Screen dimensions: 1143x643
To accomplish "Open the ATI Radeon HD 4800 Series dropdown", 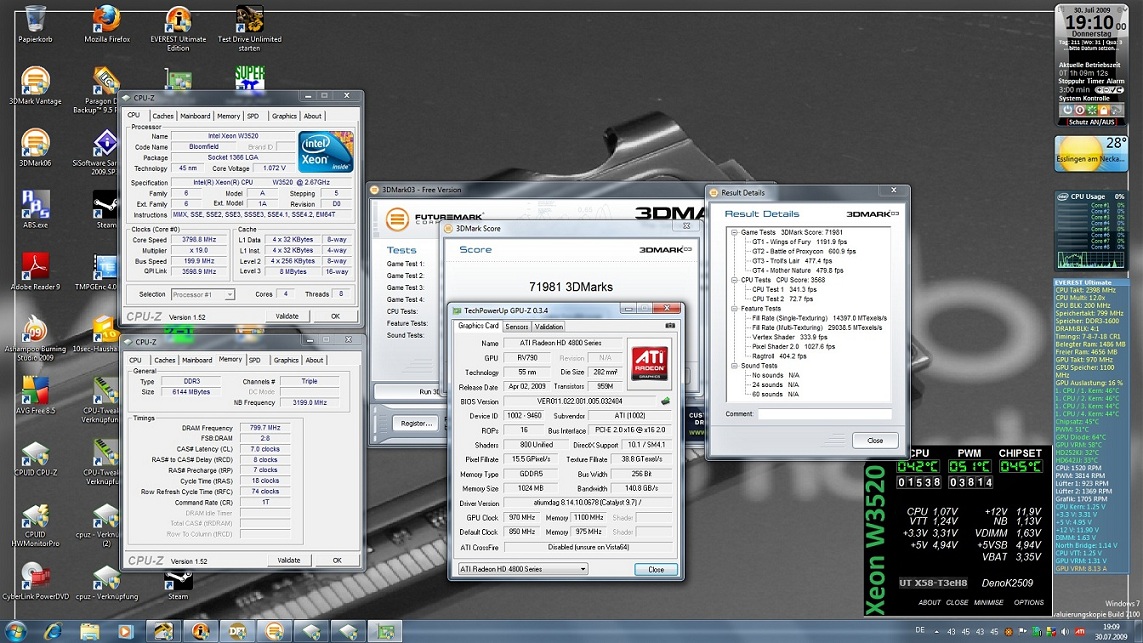I will 522,569.
